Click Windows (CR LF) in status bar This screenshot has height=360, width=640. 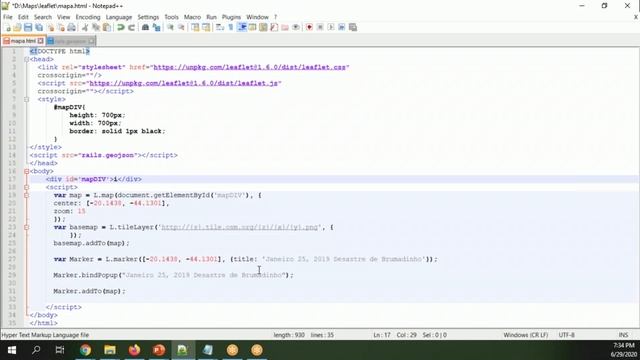tap(525, 335)
